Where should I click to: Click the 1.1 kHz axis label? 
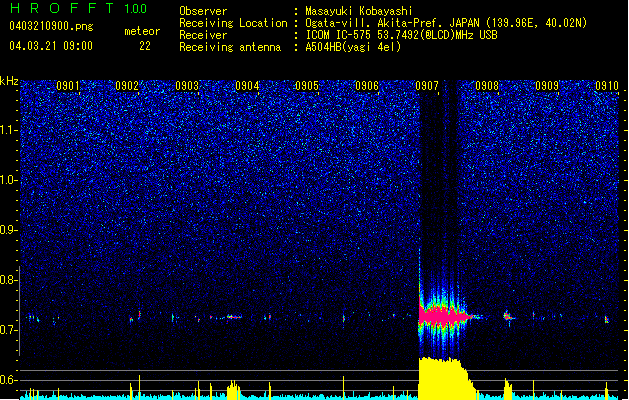(x=9, y=130)
